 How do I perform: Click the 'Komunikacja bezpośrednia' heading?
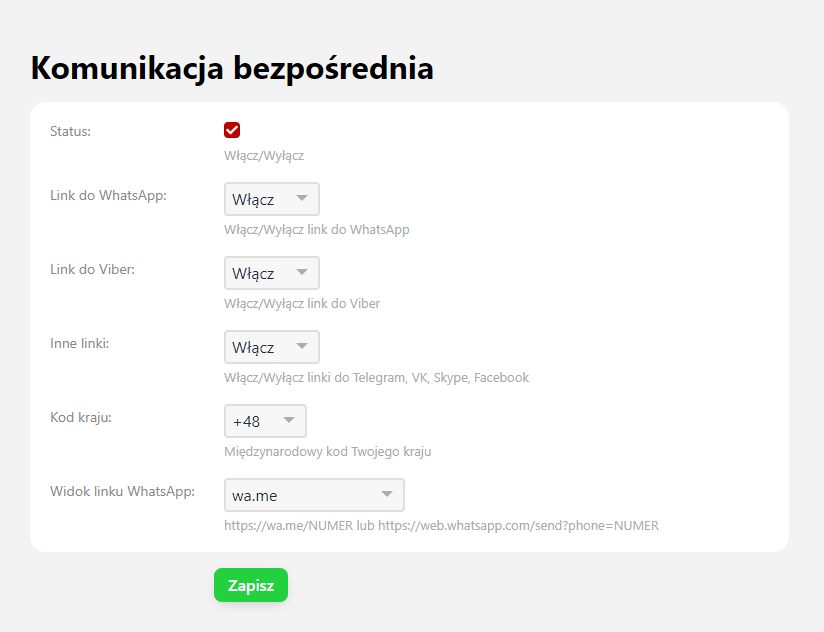[x=232, y=68]
